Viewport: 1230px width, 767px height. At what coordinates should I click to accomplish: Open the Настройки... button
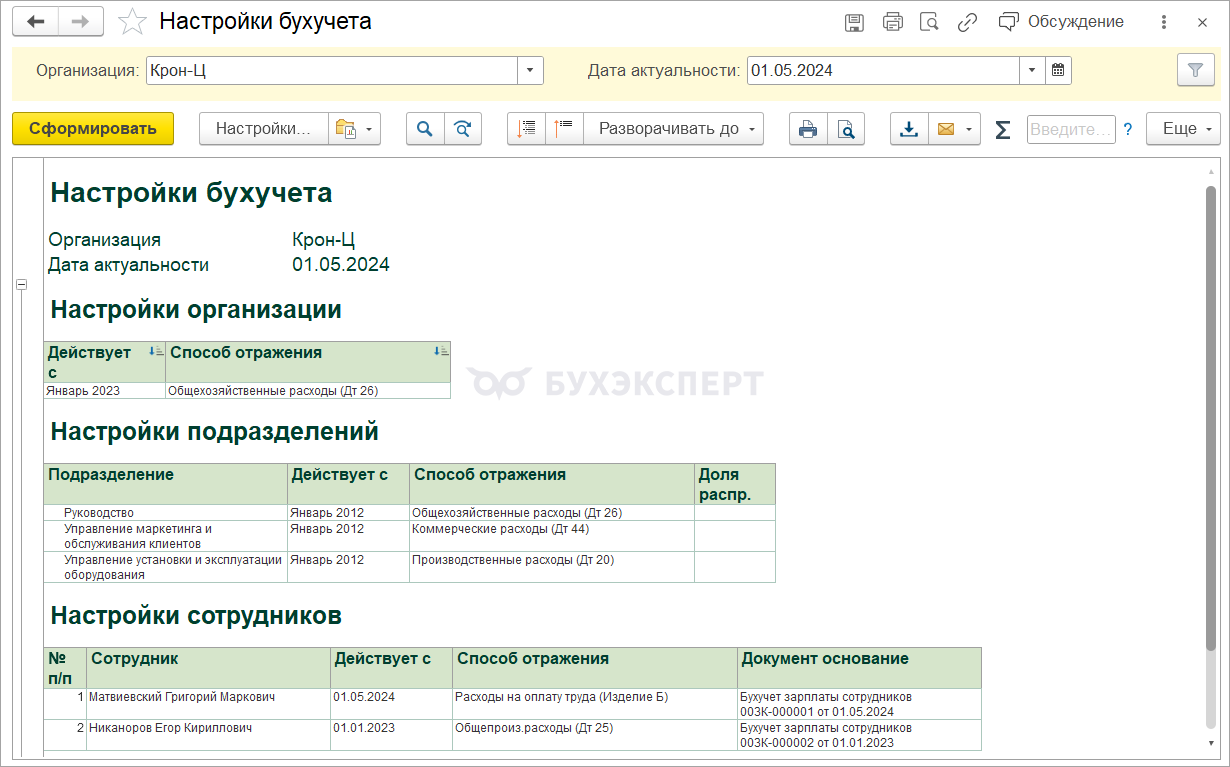coord(264,129)
